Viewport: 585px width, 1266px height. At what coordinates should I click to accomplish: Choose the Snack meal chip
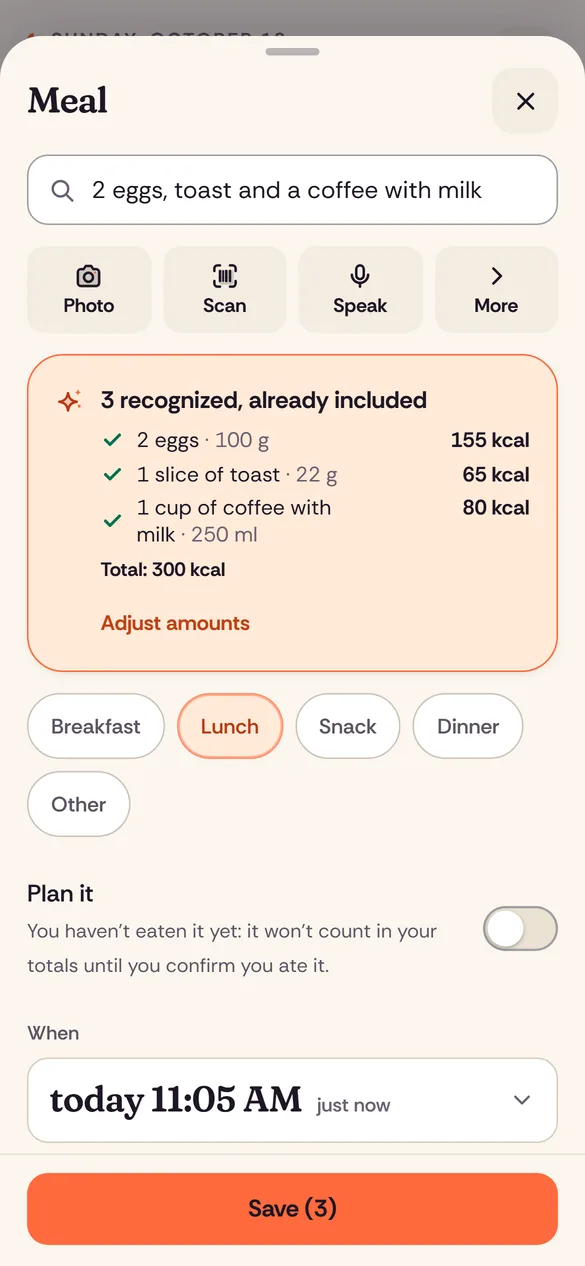[x=348, y=727]
